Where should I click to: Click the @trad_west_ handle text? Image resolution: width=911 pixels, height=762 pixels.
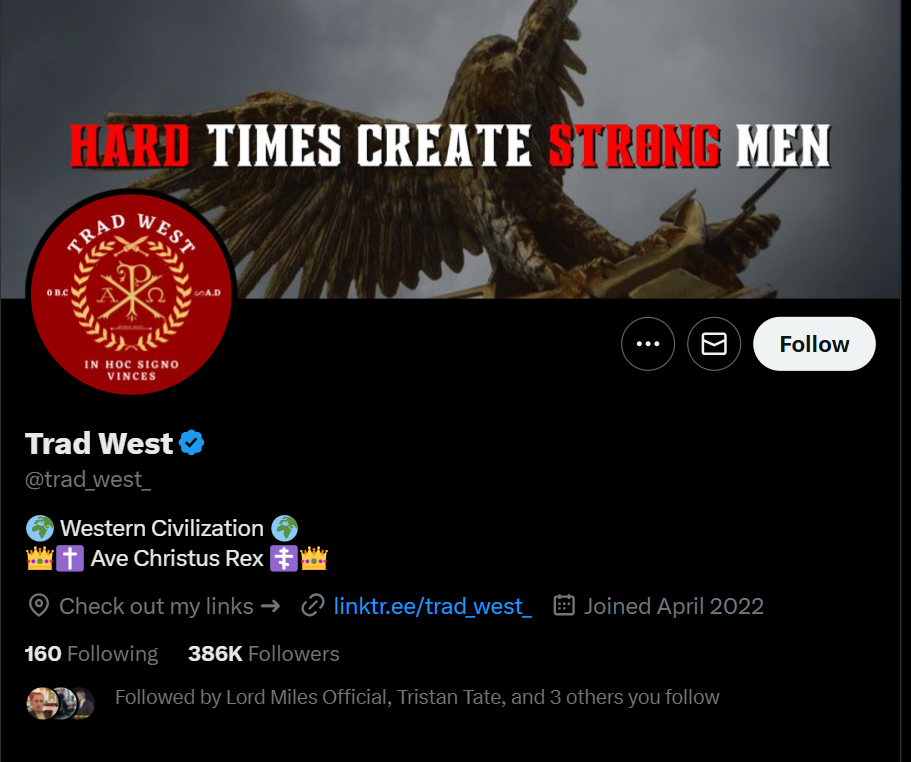point(88,480)
